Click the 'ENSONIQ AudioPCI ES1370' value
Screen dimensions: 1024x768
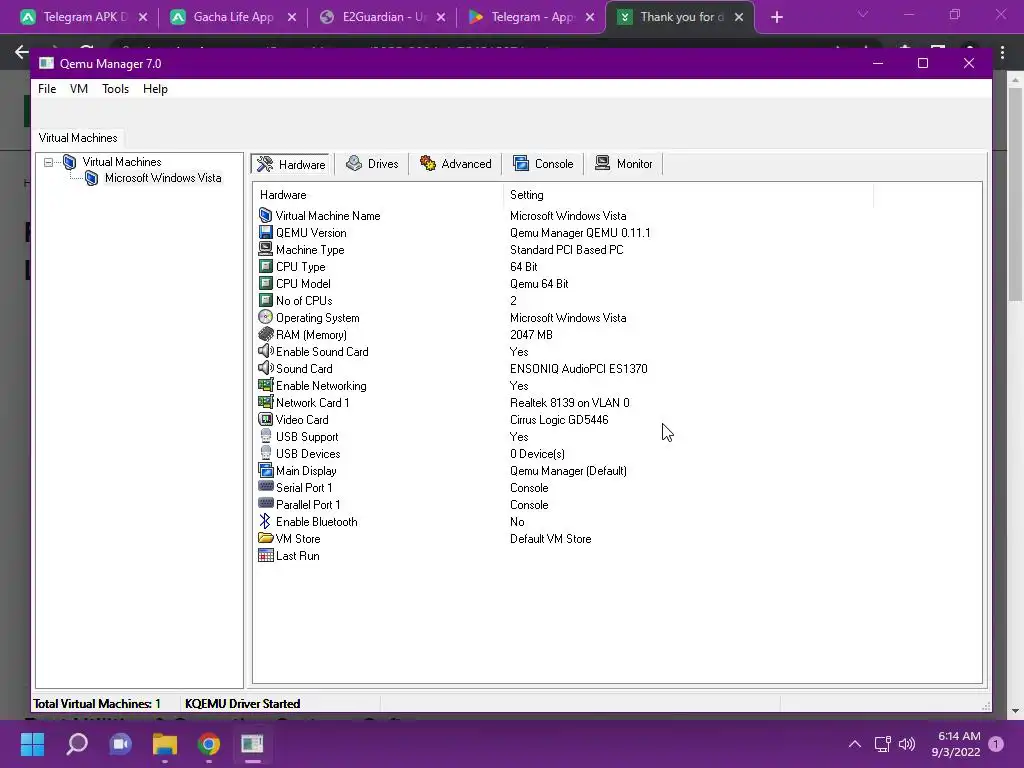point(579,369)
